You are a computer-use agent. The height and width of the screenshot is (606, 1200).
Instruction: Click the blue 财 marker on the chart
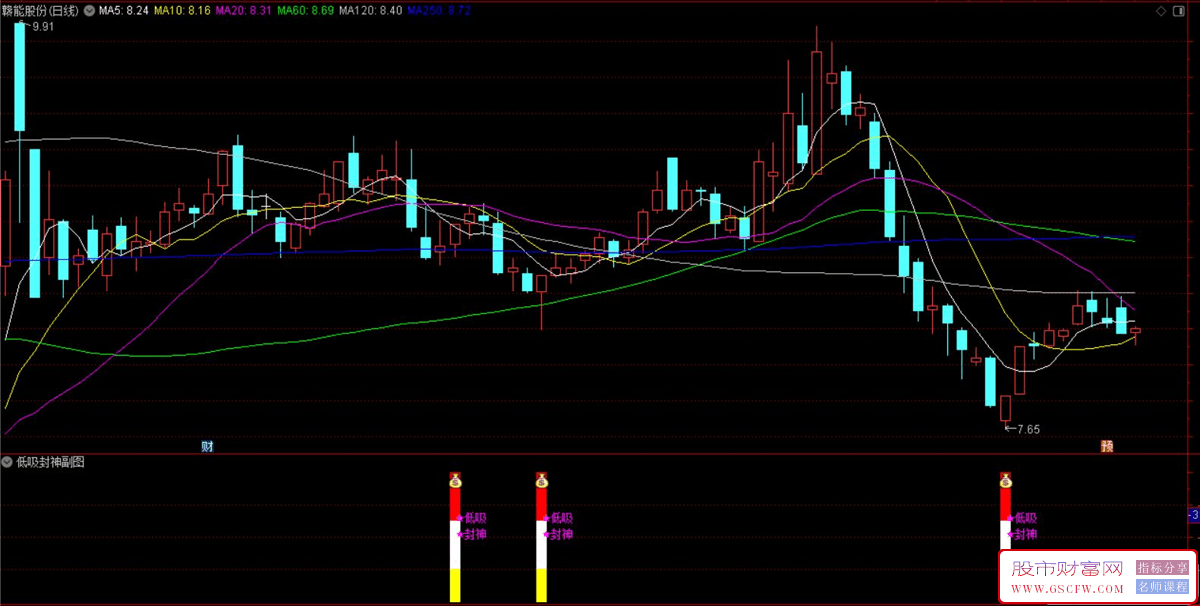pos(207,445)
